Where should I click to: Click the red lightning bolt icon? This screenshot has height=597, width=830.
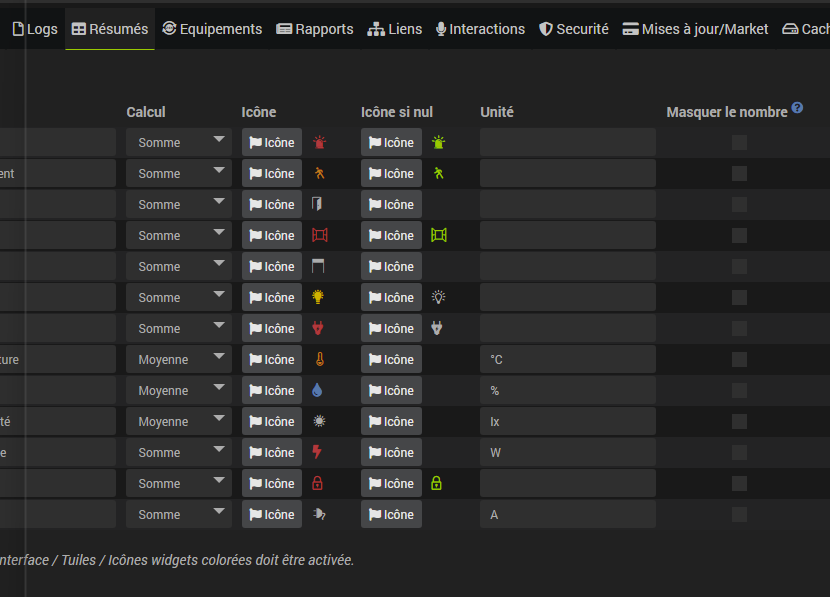click(x=318, y=453)
